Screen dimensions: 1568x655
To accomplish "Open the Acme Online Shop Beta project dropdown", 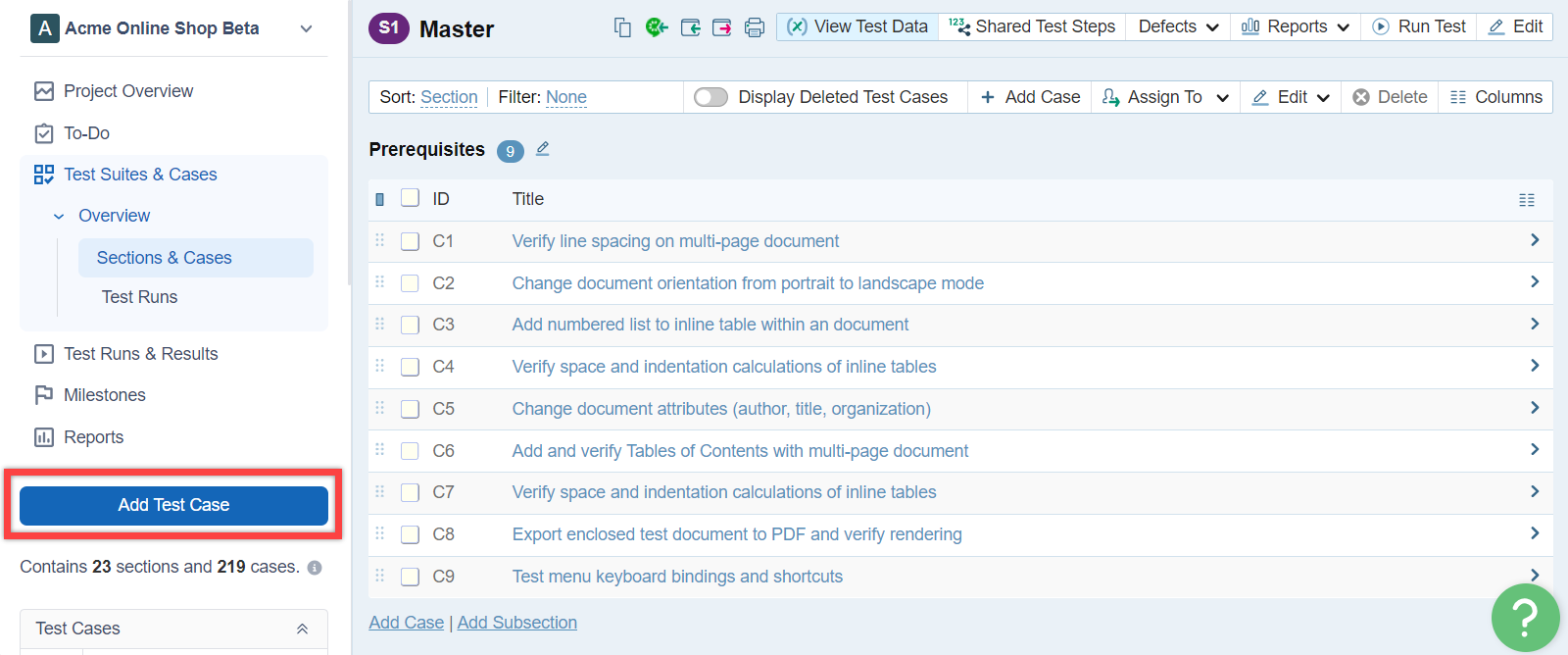I will (306, 28).
